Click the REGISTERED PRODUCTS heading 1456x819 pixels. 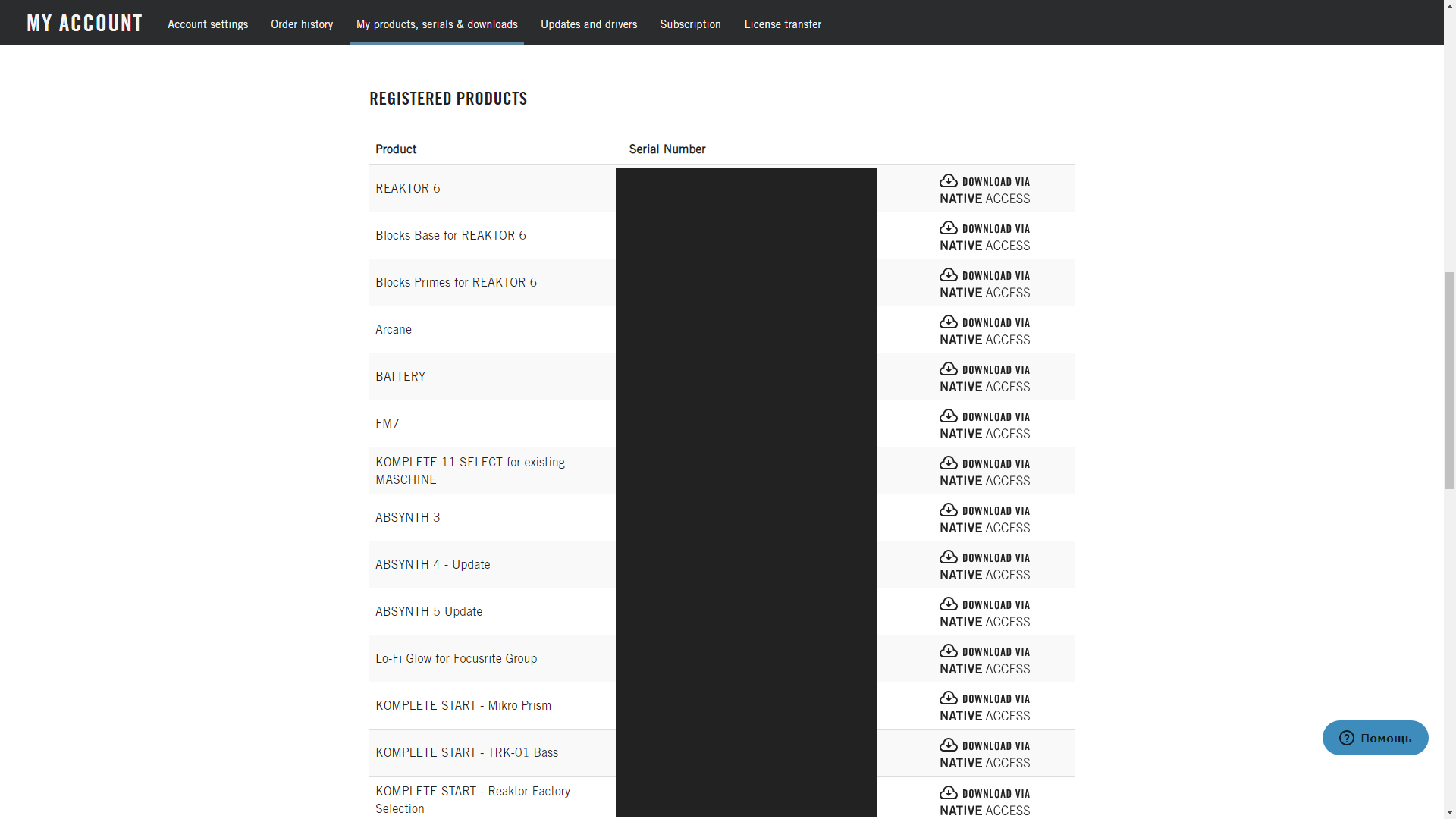click(448, 99)
